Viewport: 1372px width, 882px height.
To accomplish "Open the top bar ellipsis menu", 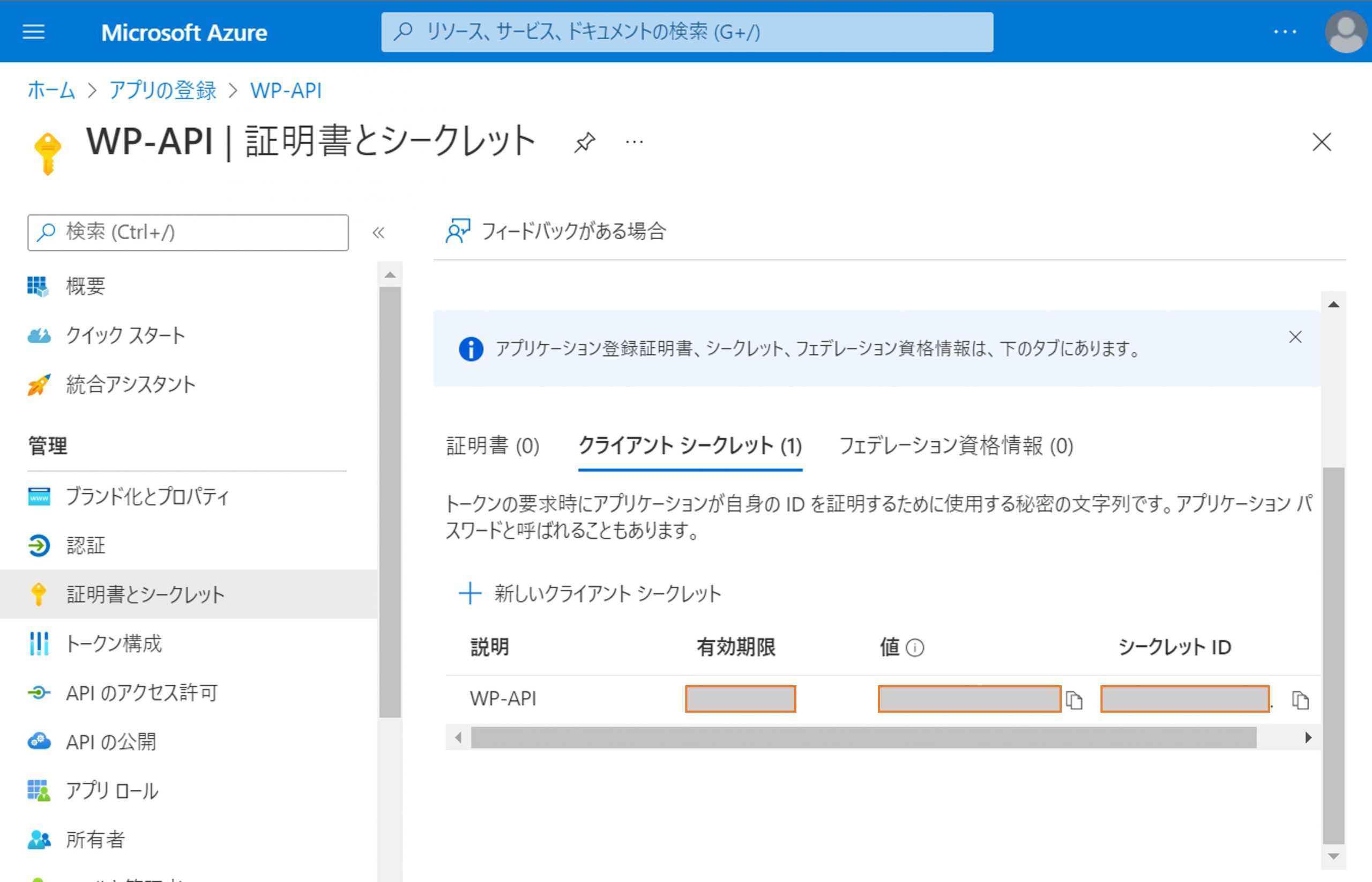I will pos(1285,32).
